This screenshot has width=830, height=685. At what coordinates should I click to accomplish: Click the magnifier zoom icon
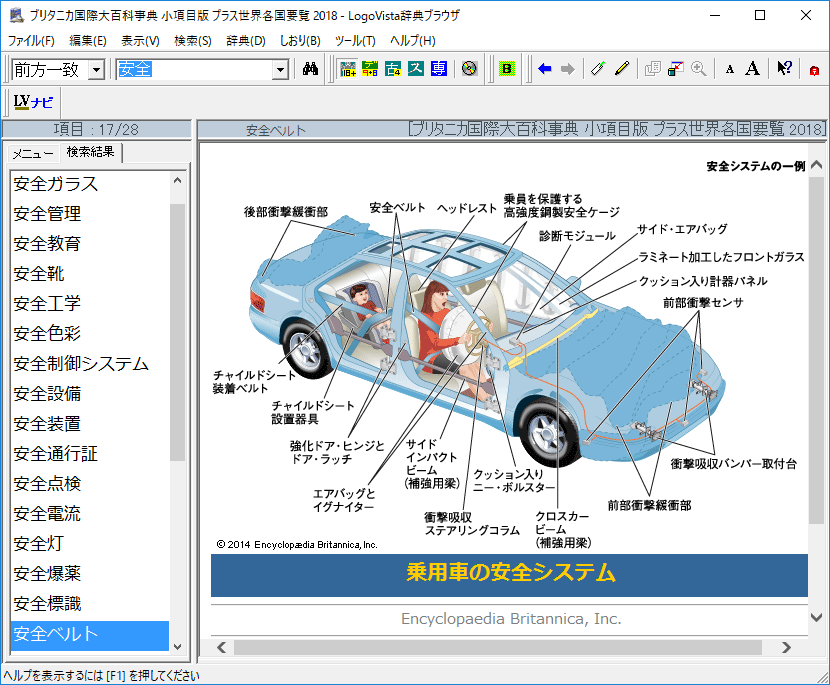click(698, 69)
